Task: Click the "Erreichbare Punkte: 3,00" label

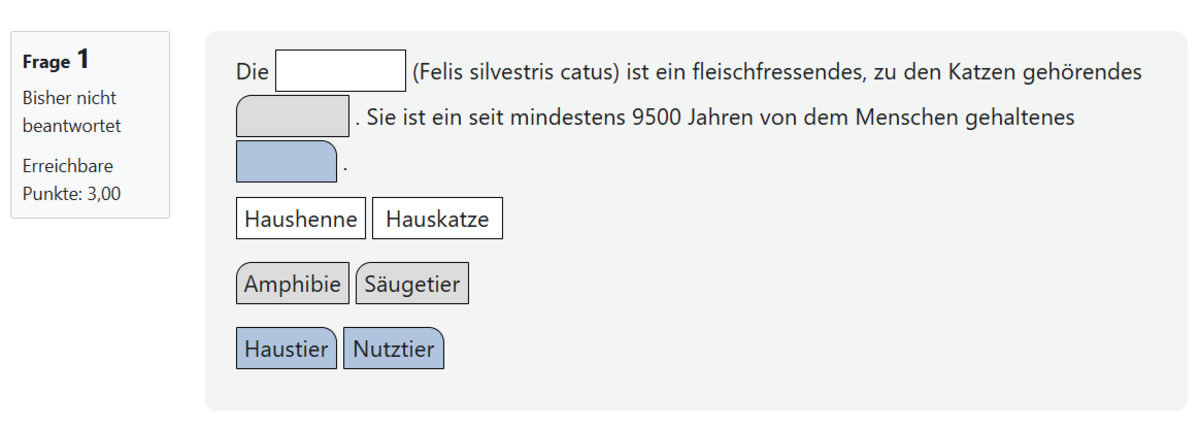Action: point(71,180)
